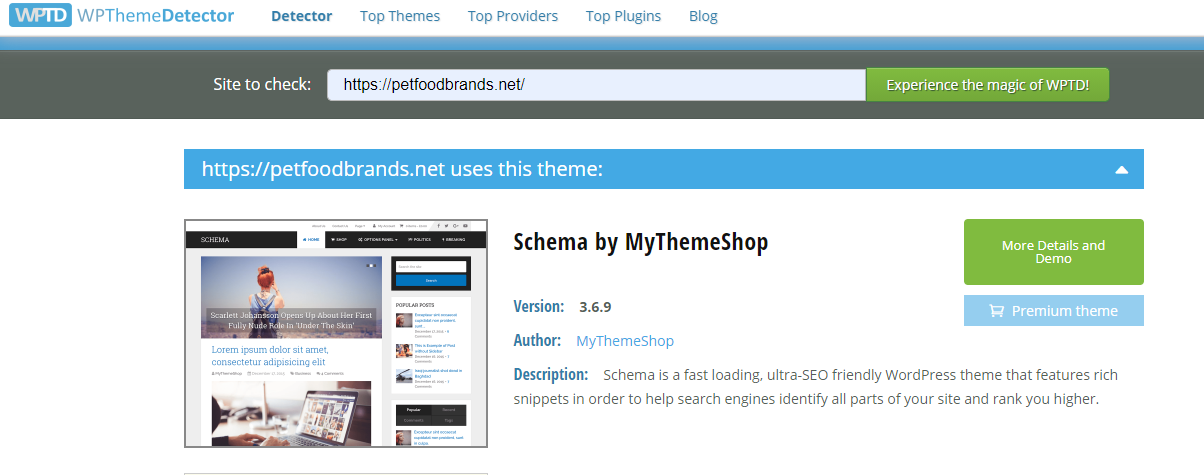Click the 'Site to check:' label
The image size is (1204, 475).
(262, 85)
